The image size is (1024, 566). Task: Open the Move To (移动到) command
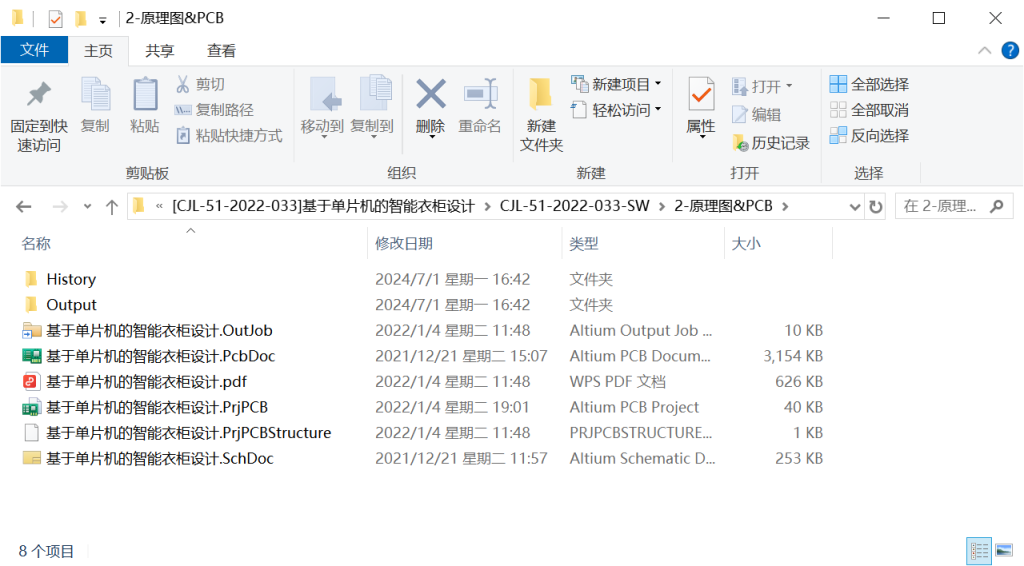point(323,107)
